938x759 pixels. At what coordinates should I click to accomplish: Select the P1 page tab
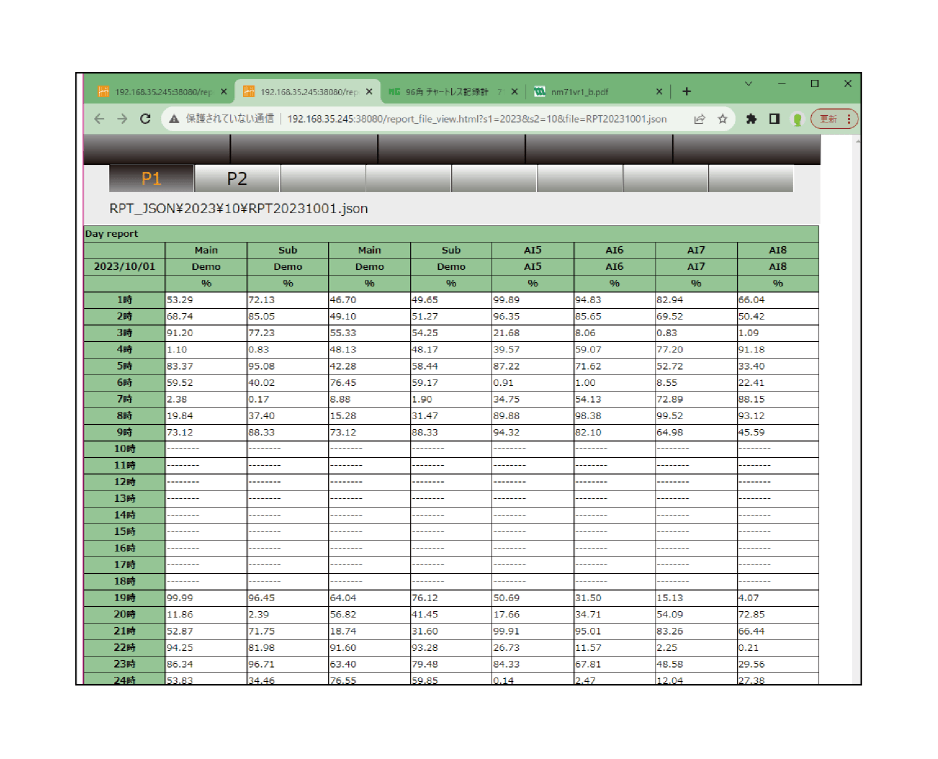pos(151,179)
